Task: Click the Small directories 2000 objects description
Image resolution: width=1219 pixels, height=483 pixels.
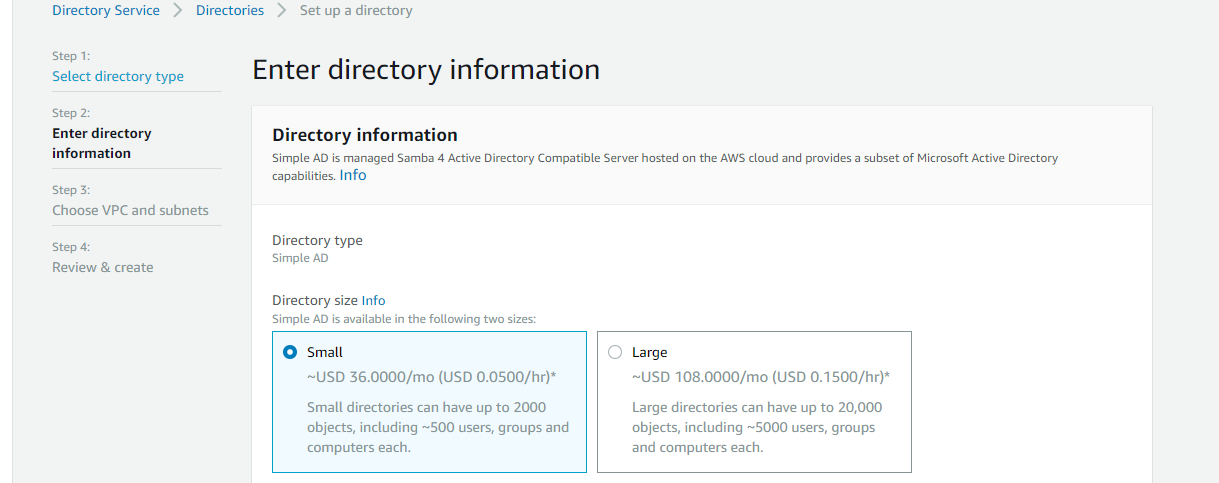Action: tap(437, 427)
